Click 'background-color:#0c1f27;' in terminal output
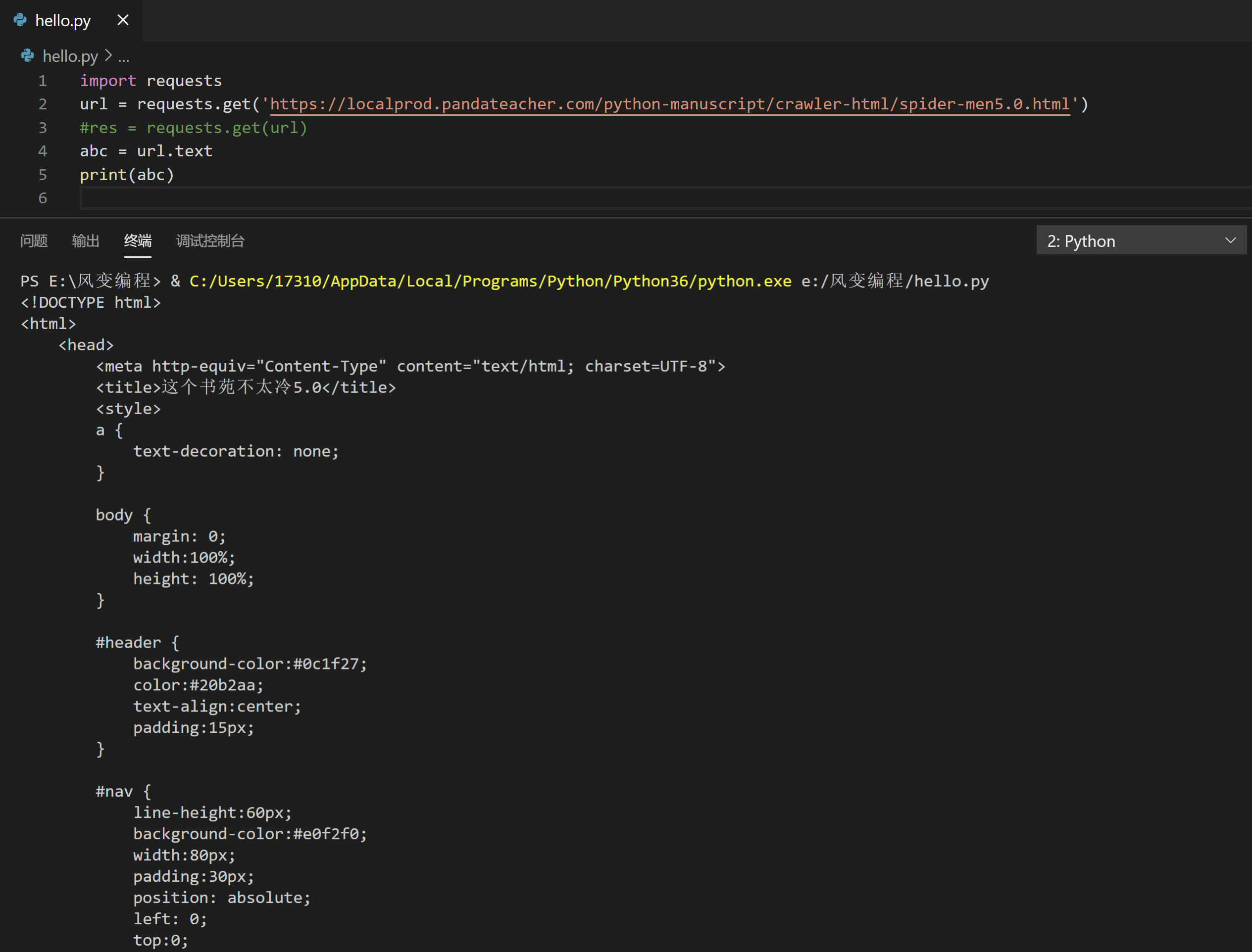The image size is (1252, 952). (x=250, y=664)
